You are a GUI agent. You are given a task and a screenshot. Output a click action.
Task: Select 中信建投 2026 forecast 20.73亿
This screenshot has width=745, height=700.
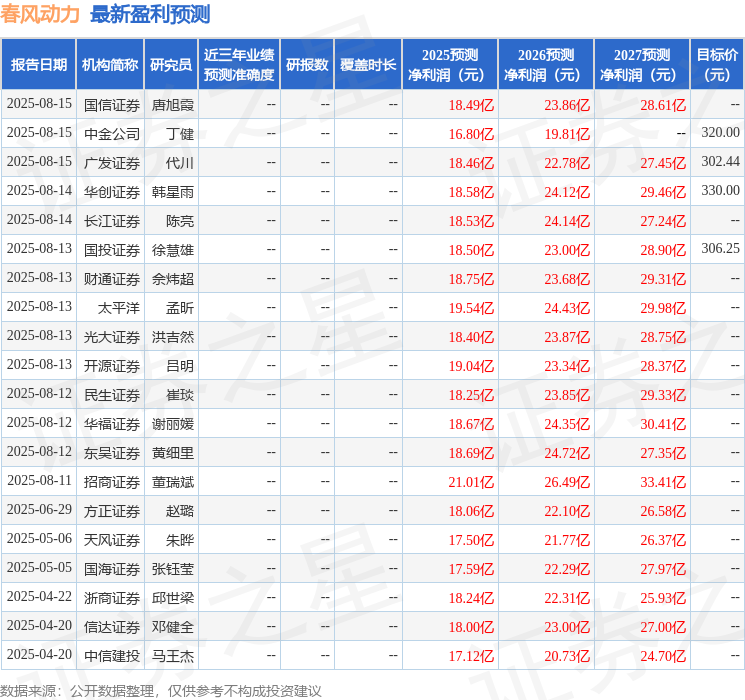567,656
